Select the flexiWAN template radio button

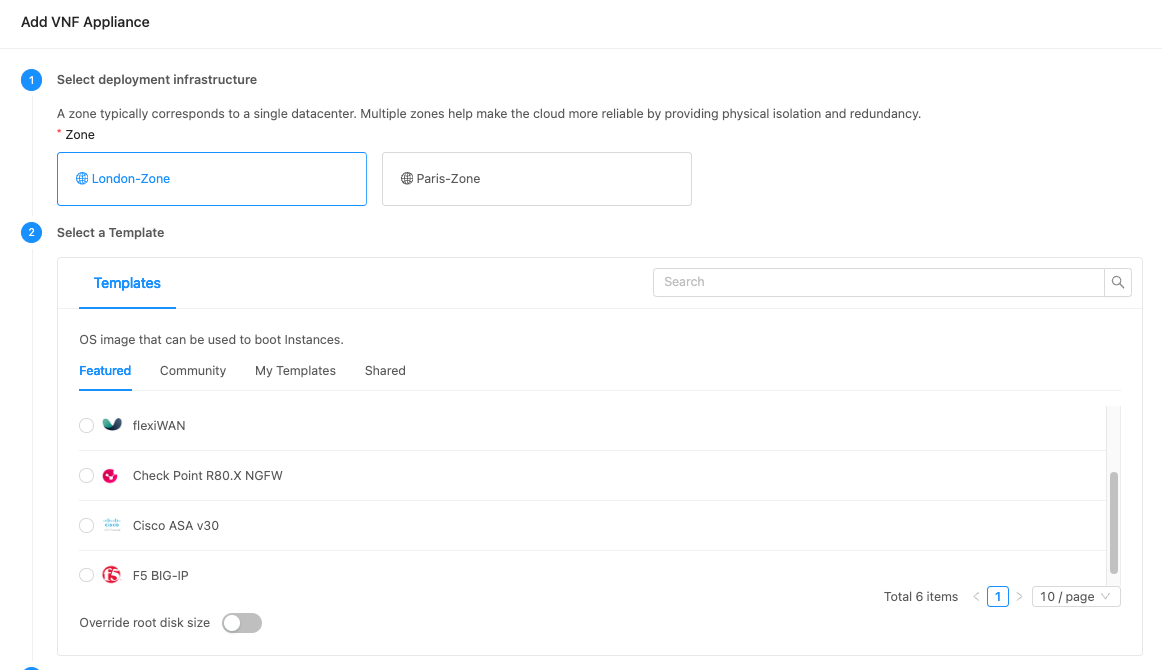[86, 425]
